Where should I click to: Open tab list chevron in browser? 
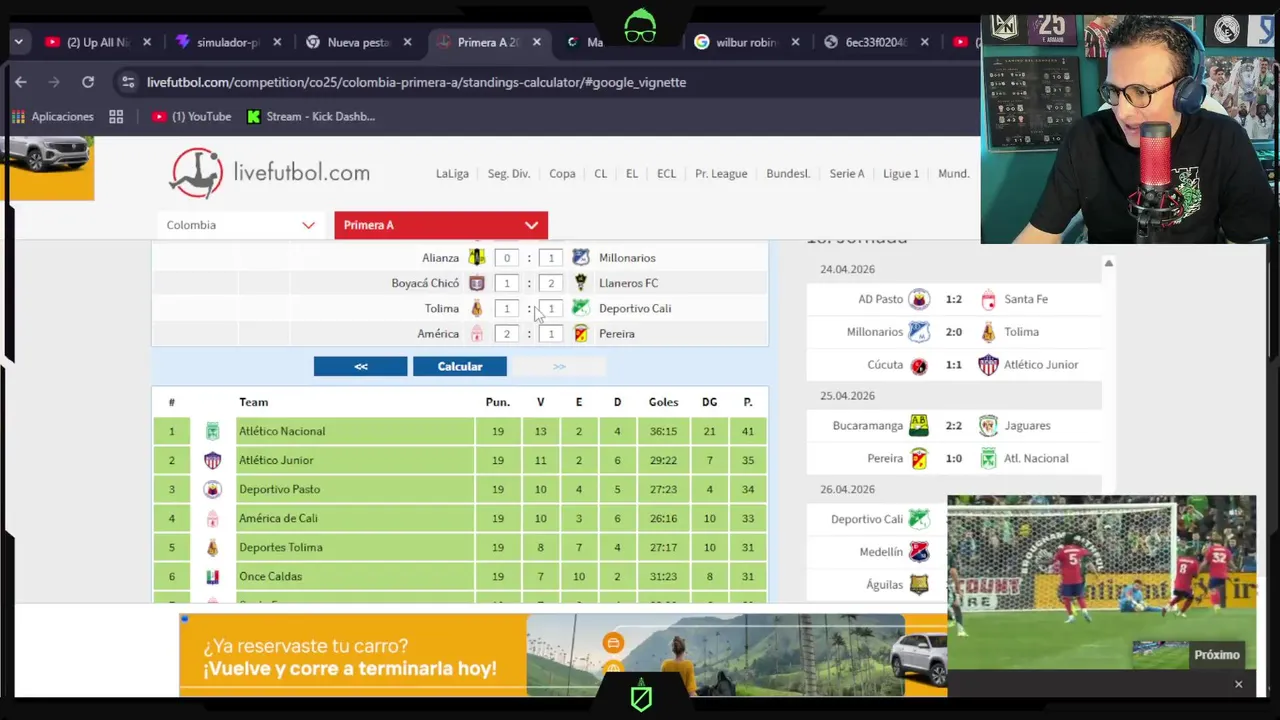[x=19, y=42]
